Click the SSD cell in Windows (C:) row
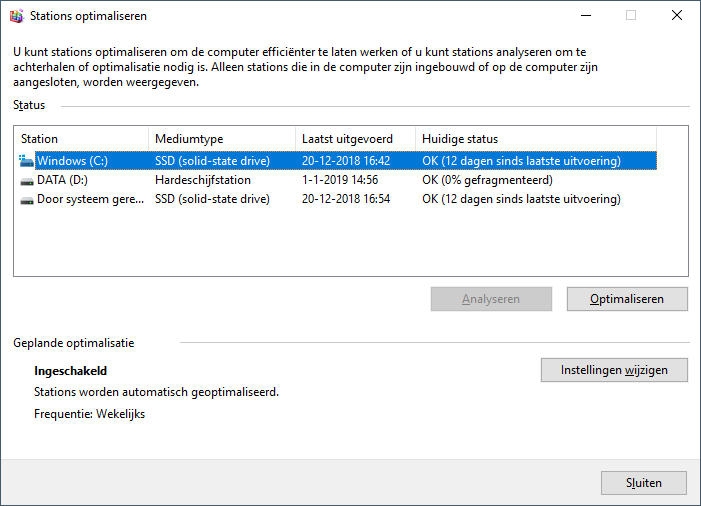The width and height of the screenshot is (701, 506). click(x=212, y=161)
